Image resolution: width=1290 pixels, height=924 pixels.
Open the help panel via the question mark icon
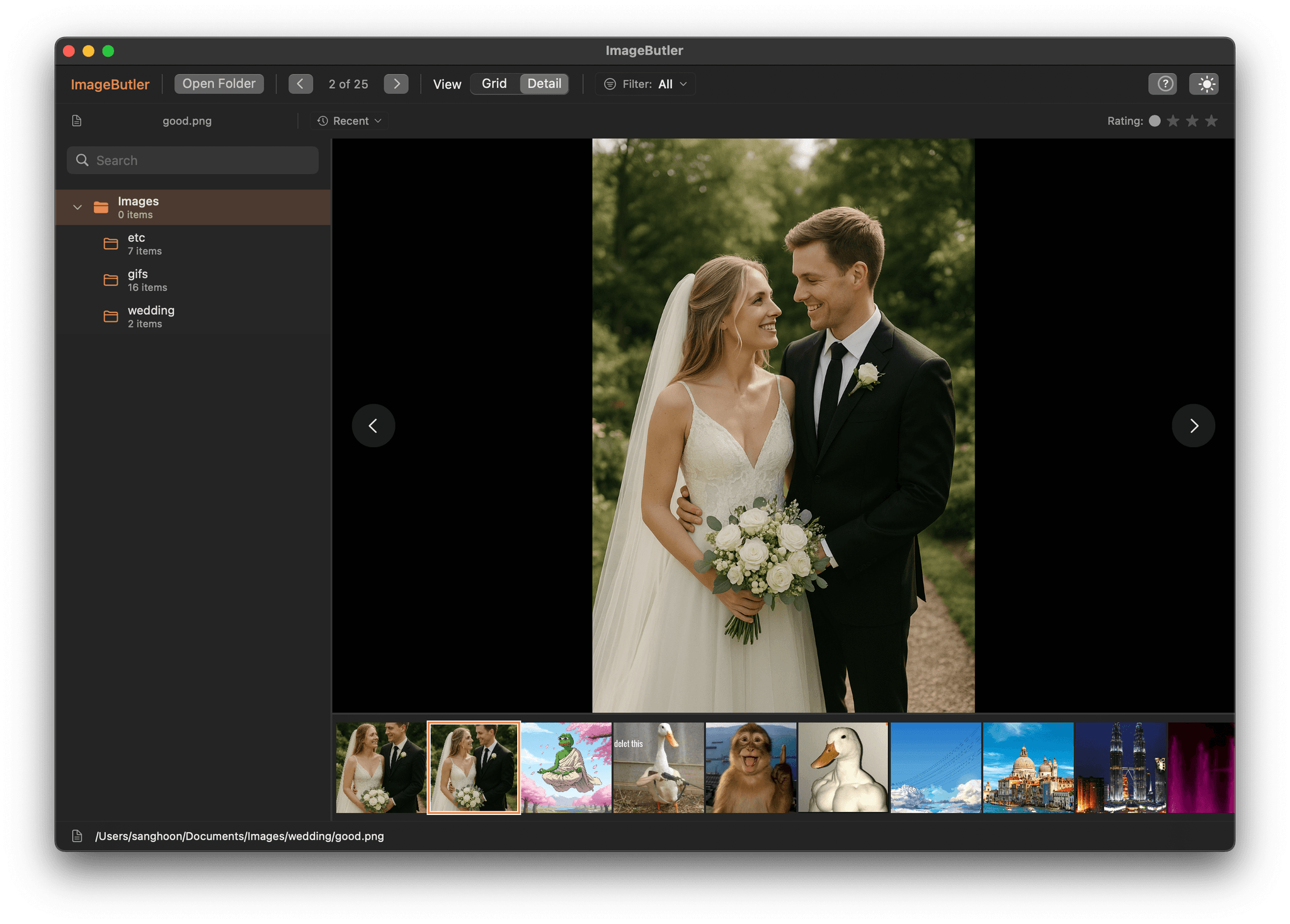(1163, 83)
